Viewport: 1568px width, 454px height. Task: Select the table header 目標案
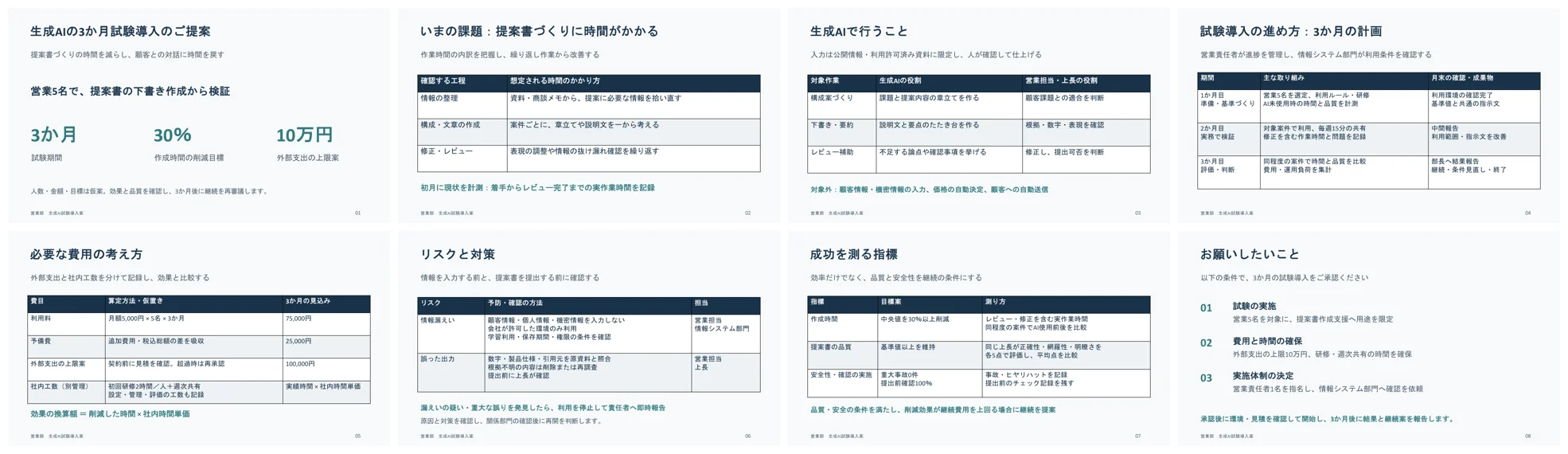[930, 303]
